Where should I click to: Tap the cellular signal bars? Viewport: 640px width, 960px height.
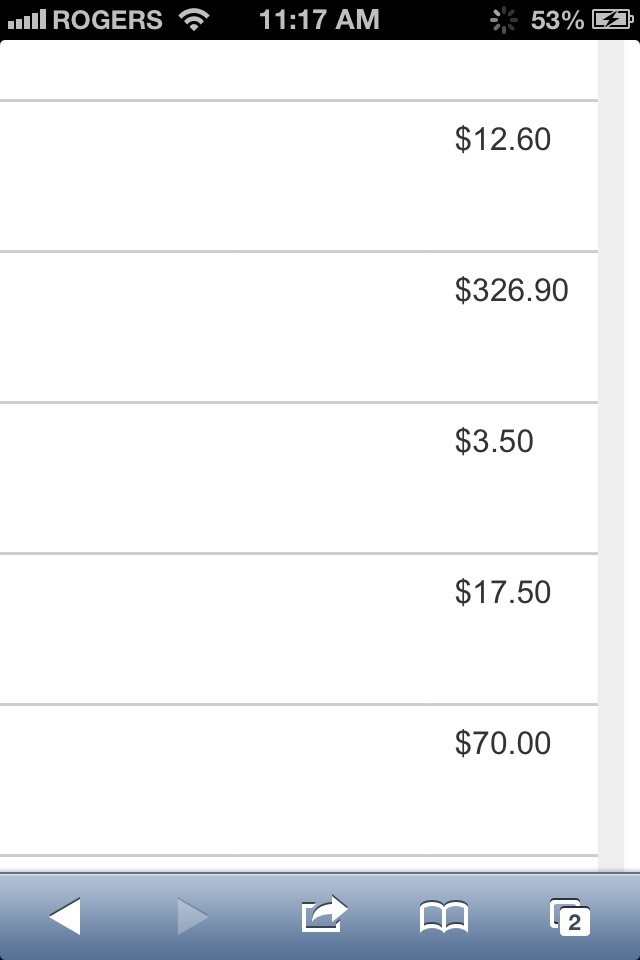click(x=27, y=20)
